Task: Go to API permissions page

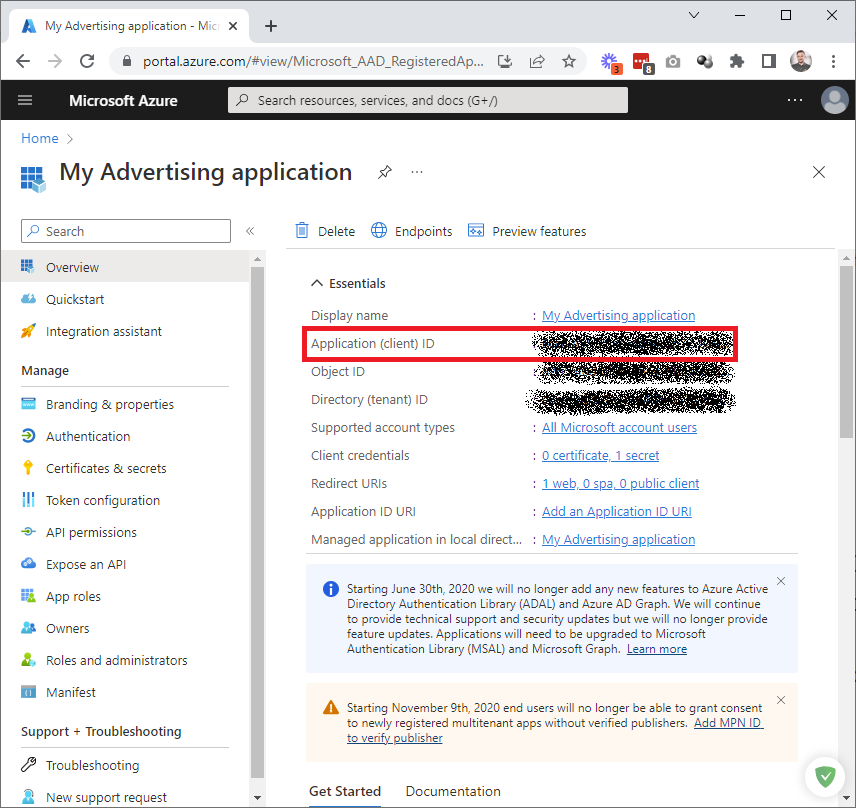Action: coord(91,532)
